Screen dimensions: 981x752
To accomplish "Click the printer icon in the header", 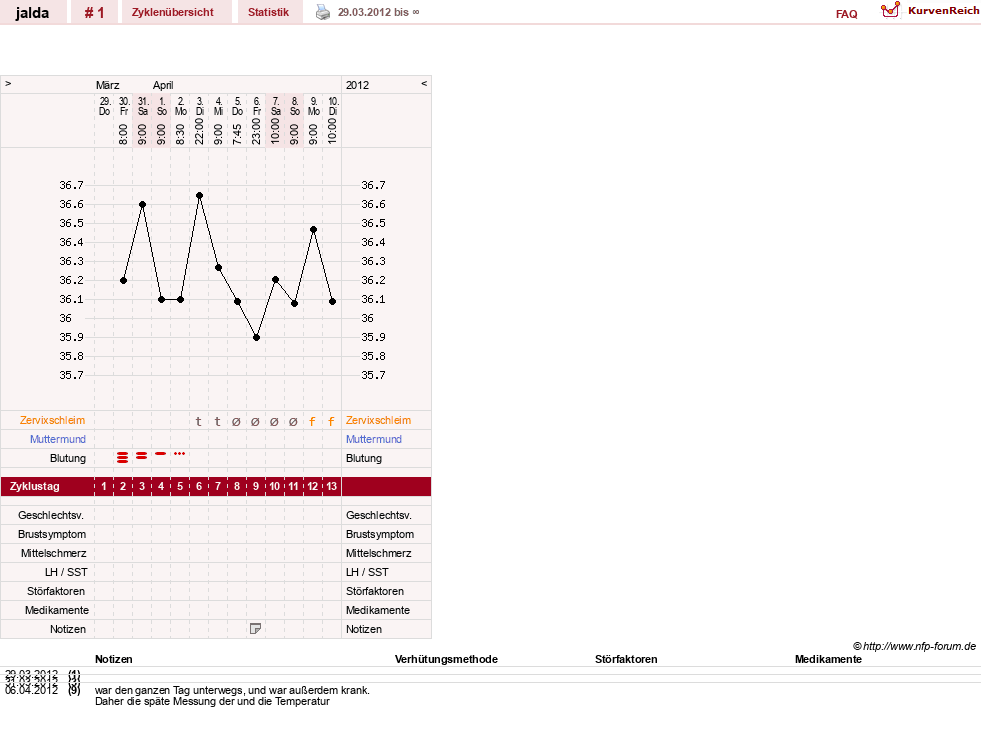I will [323, 12].
